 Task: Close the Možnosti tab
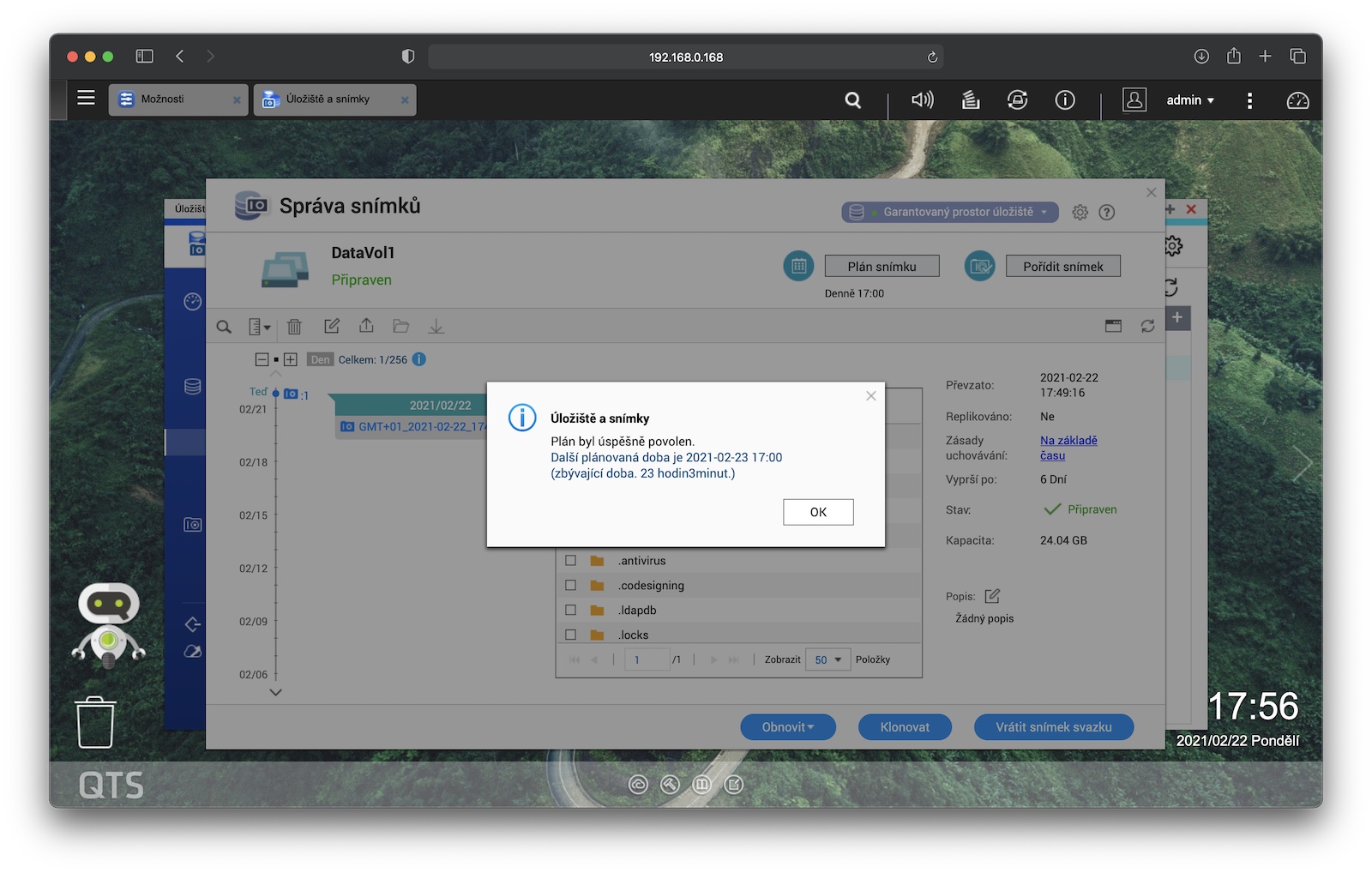(x=237, y=100)
